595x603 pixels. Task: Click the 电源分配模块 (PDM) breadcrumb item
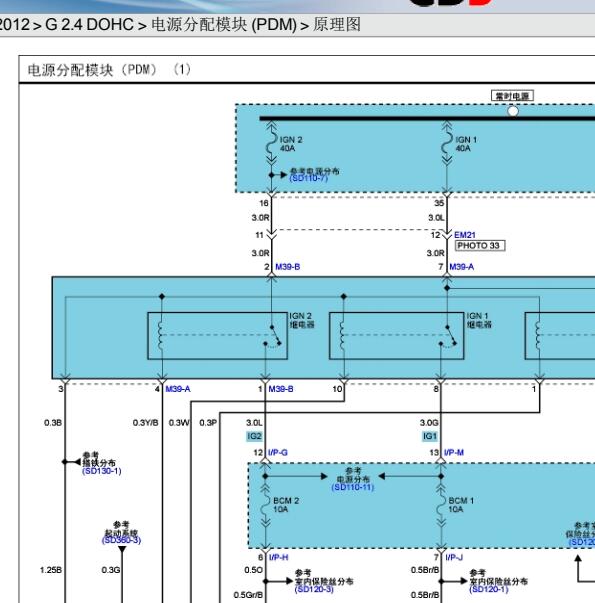pyautogui.click(x=224, y=25)
